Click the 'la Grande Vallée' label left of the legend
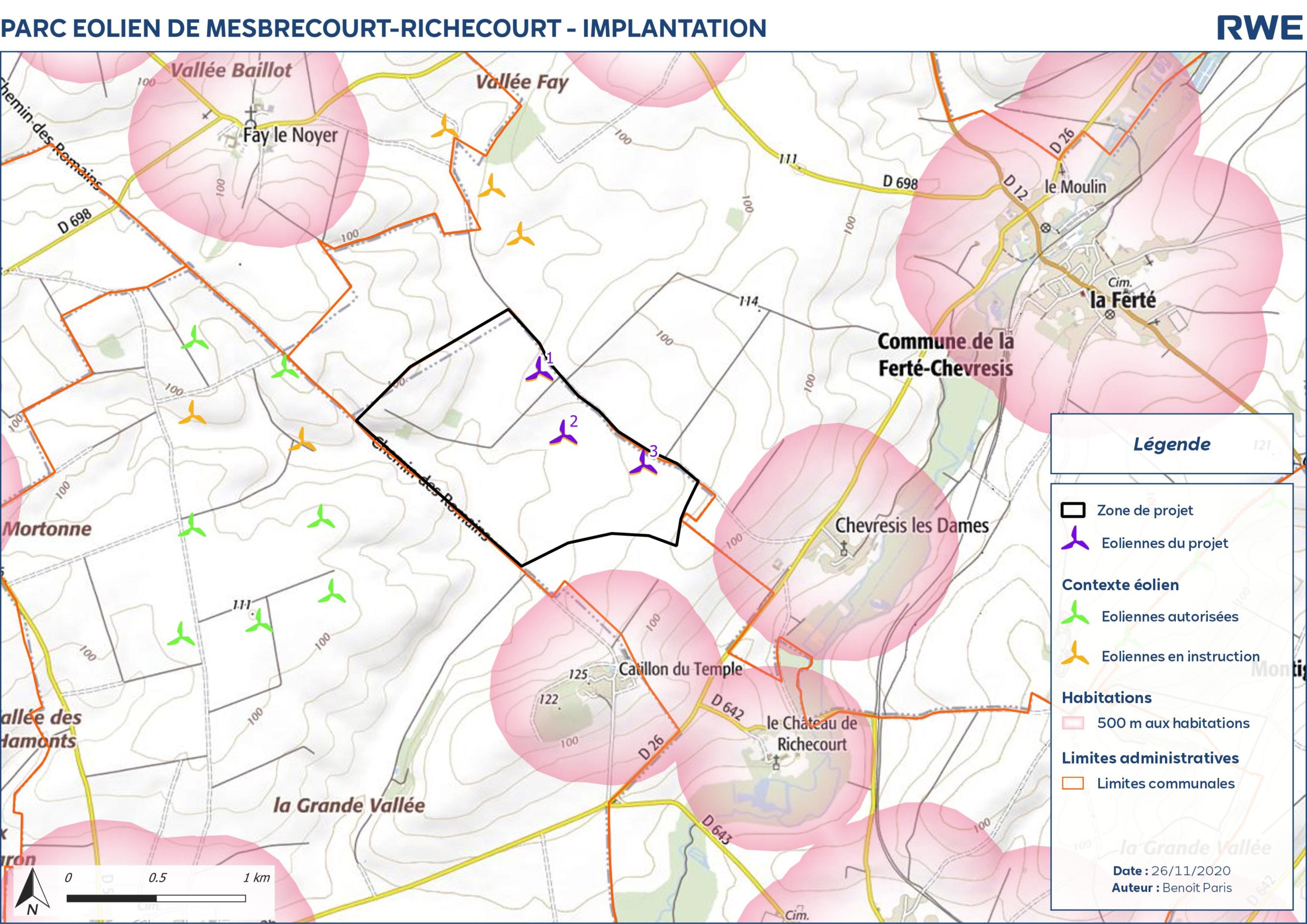Screen dimensions: 1307x924 349,805
